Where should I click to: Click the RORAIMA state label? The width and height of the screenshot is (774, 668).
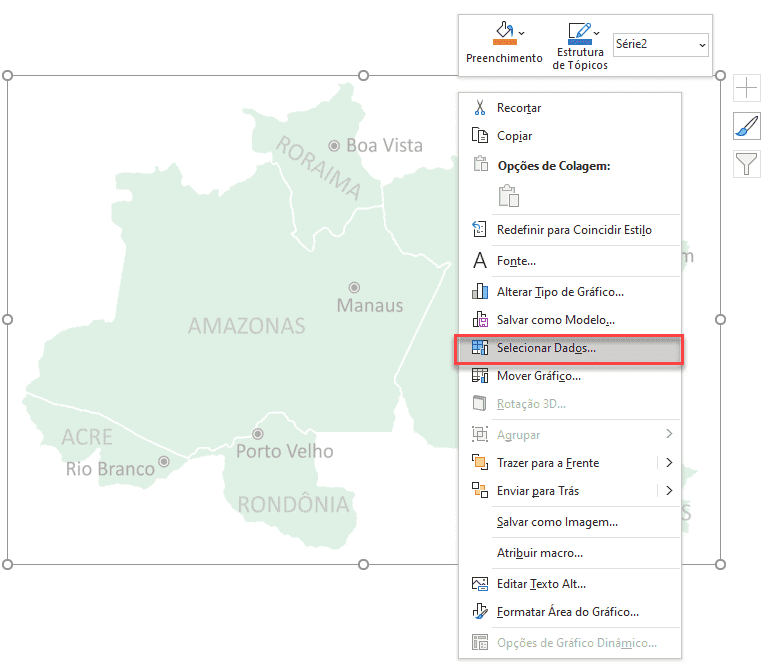pos(319,167)
